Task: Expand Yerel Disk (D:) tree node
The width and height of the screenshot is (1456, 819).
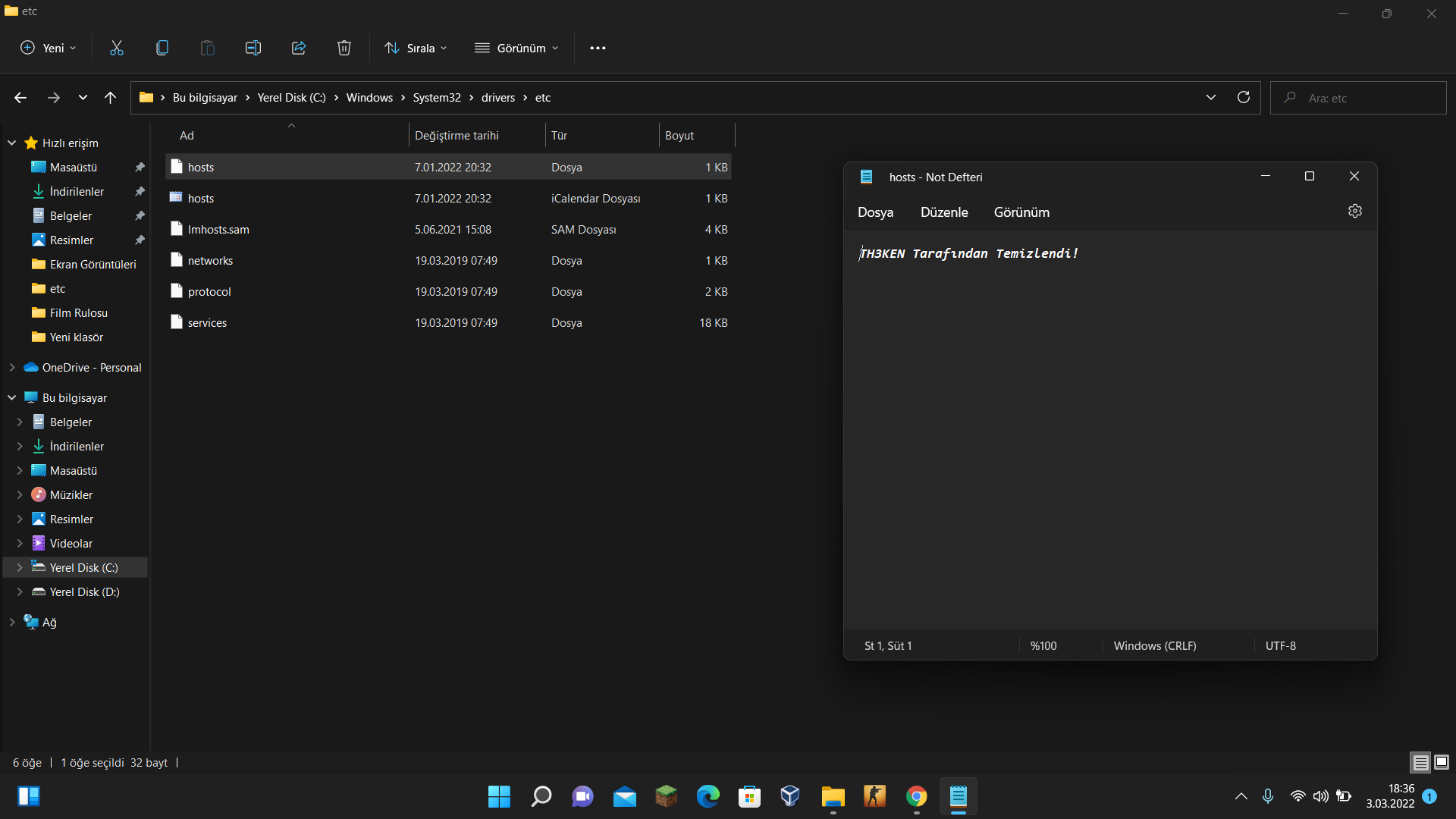Action: tap(20, 591)
